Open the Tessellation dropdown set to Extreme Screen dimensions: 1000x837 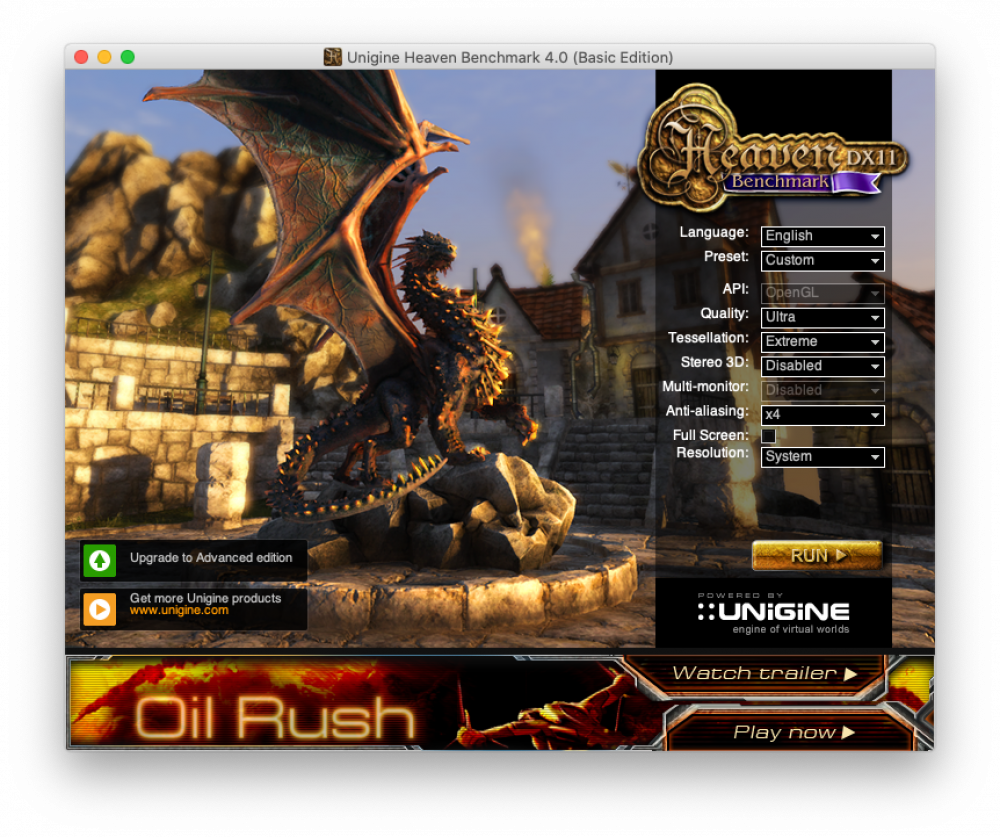click(x=823, y=341)
